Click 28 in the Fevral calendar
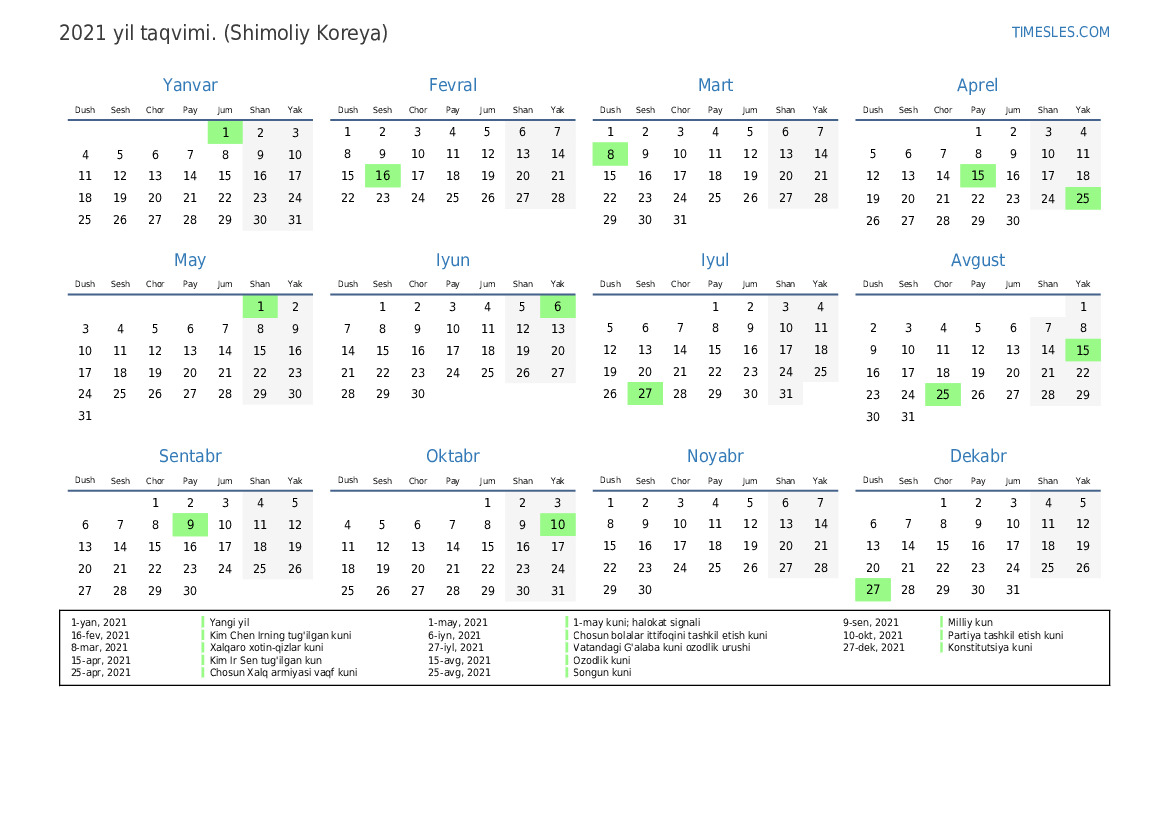Screen dimensions: 1169x827 click(x=558, y=198)
